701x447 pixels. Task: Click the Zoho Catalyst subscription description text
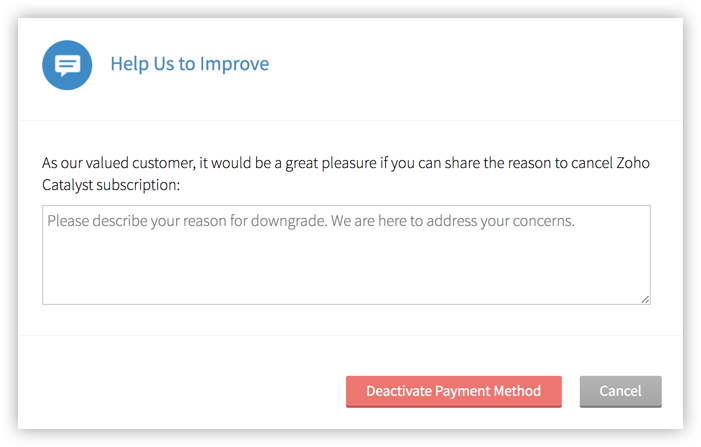[x=346, y=174]
